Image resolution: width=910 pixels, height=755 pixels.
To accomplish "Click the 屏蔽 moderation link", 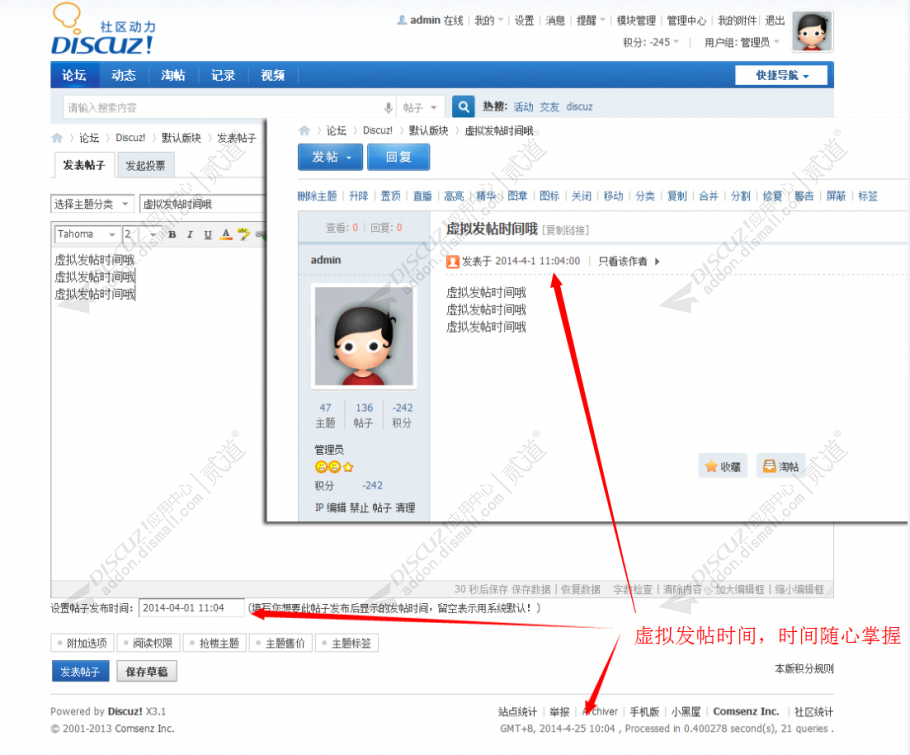I will pyautogui.click(x=836, y=196).
